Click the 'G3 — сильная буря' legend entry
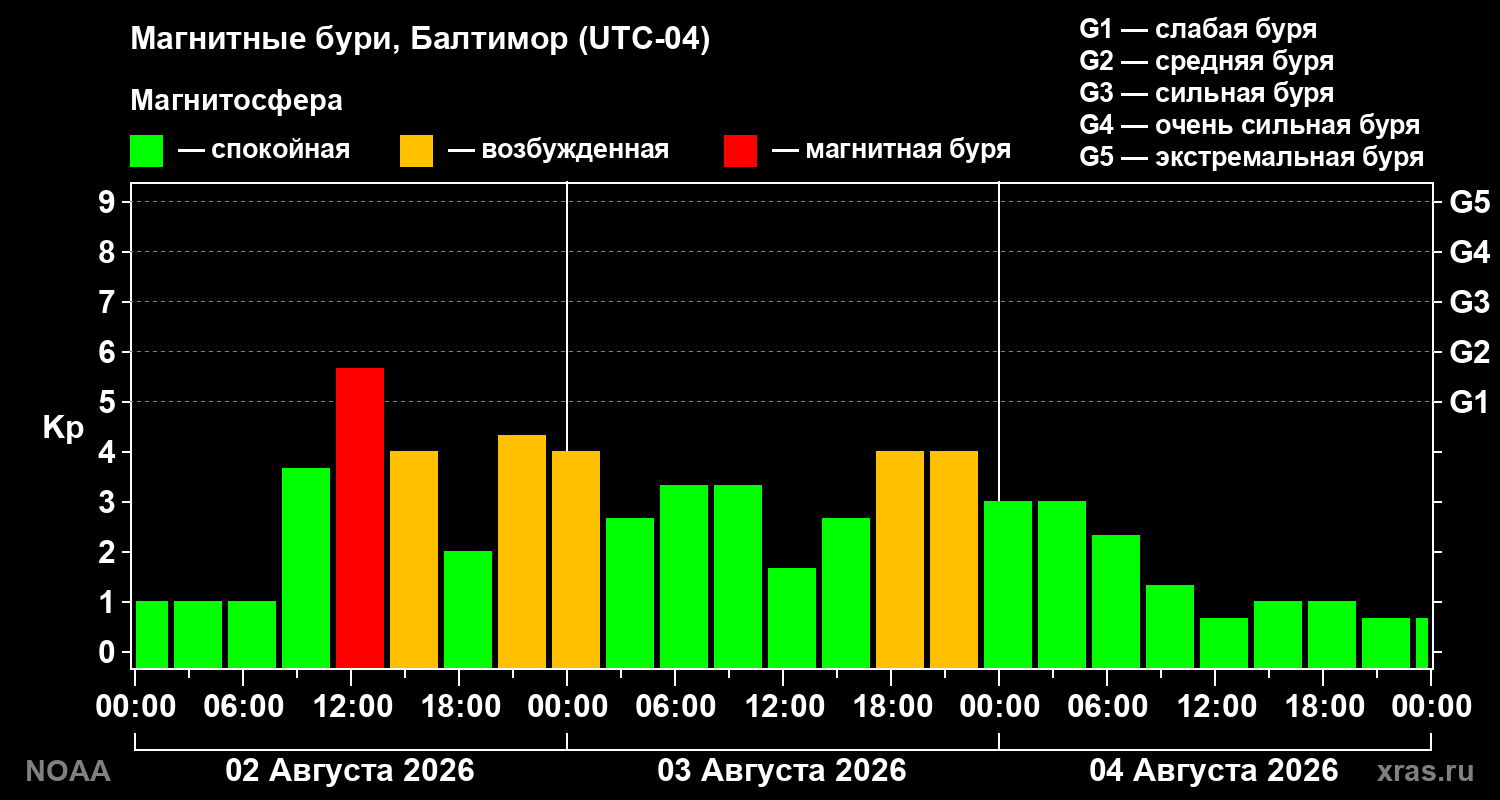 (1207, 94)
